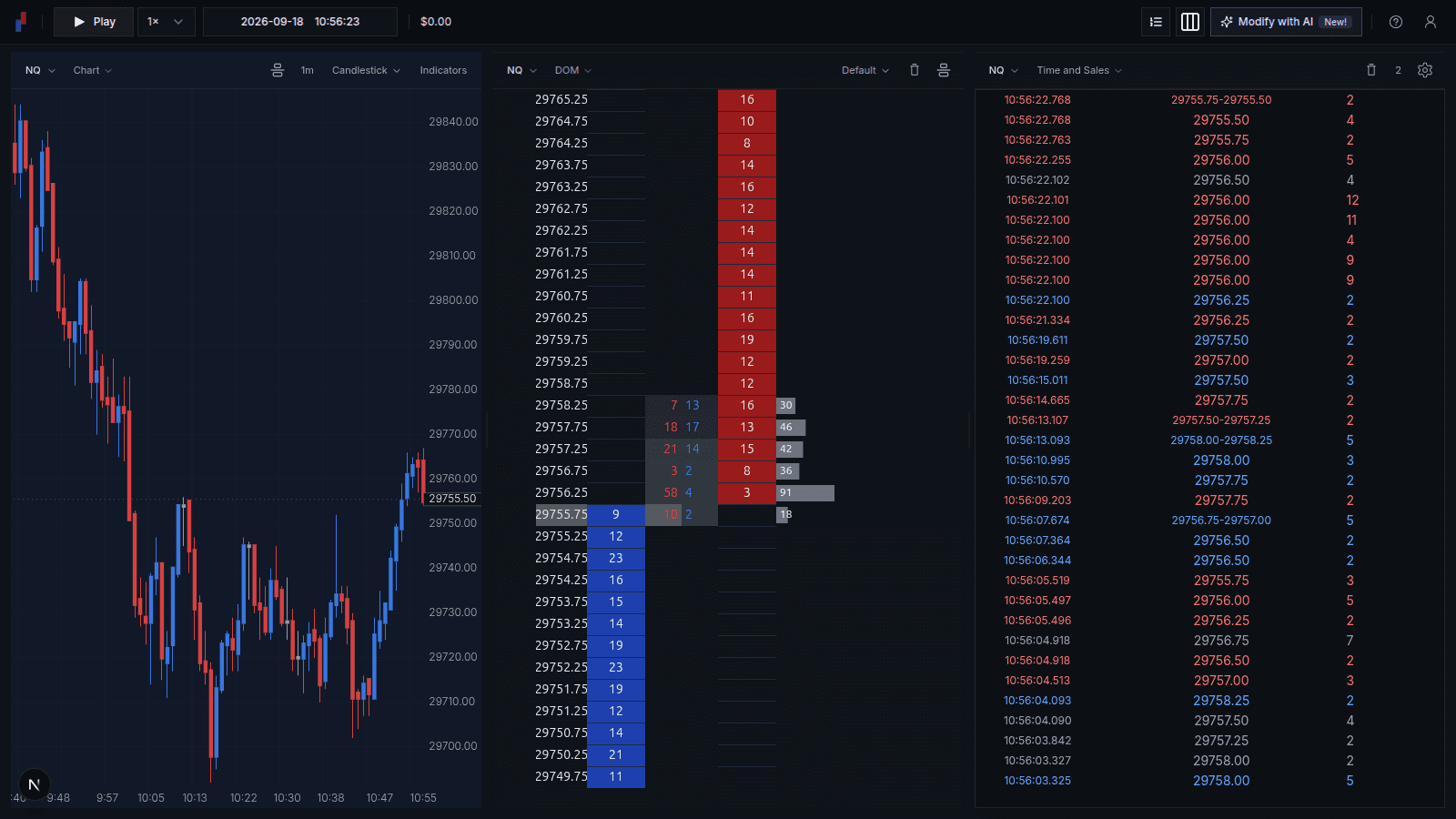Open the column layout icon
This screenshot has width=1456, height=819.
1190,22
